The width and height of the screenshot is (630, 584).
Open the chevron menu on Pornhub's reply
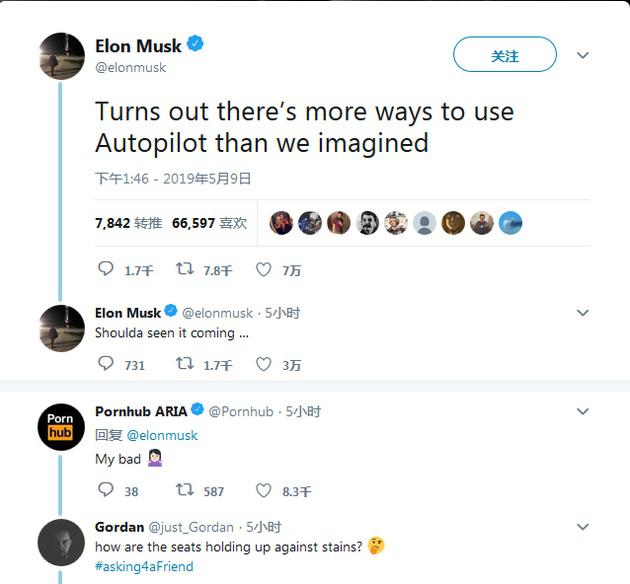(583, 411)
